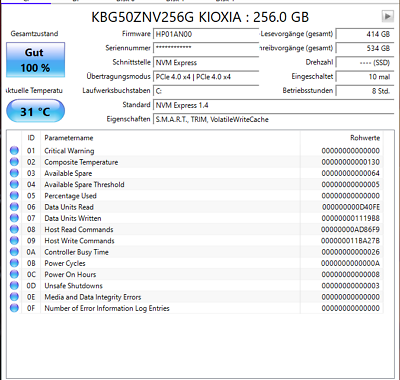Click the Laufwerksbuchstaben field C:

206,91
